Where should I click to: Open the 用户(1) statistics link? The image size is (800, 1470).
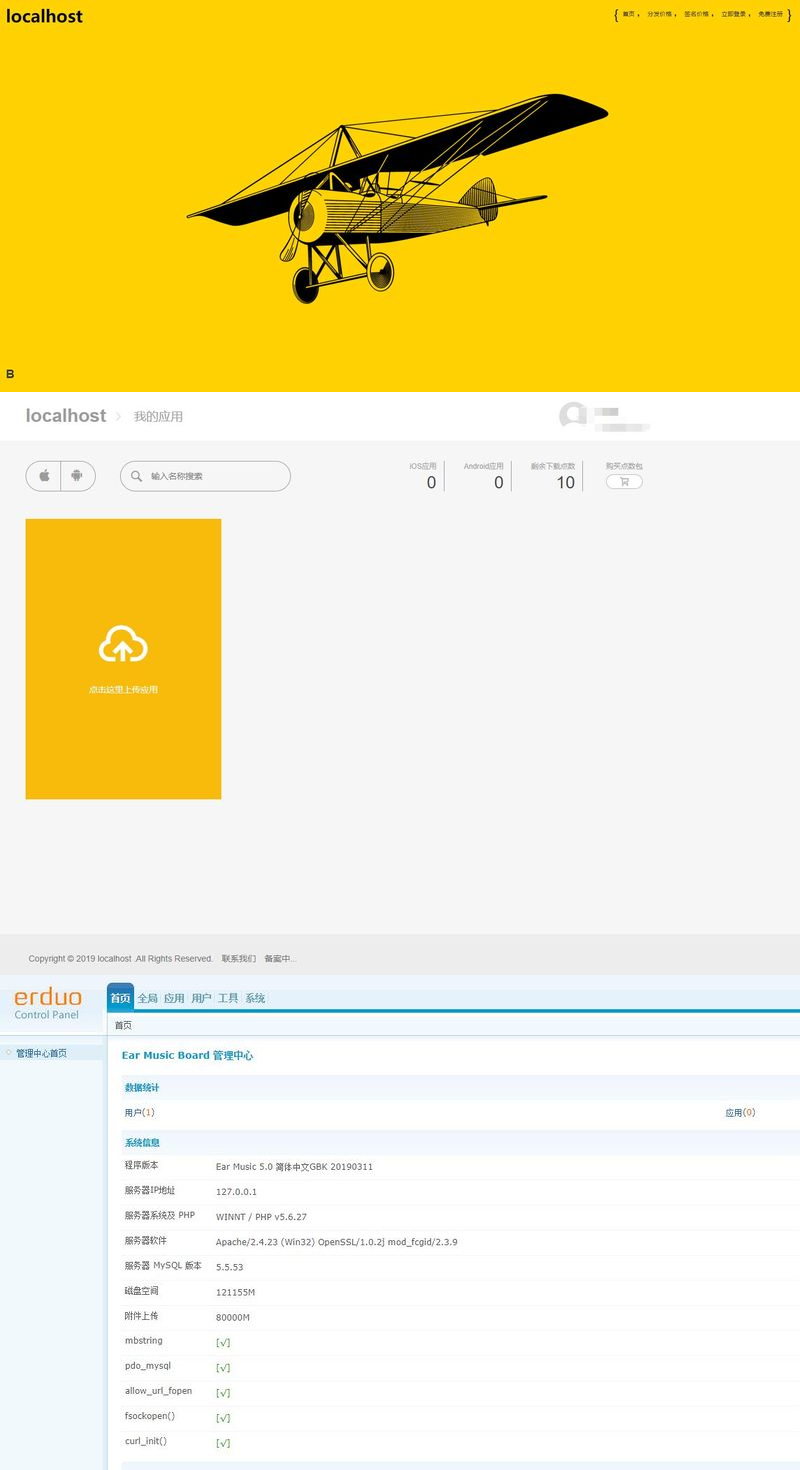[140, 1112]
